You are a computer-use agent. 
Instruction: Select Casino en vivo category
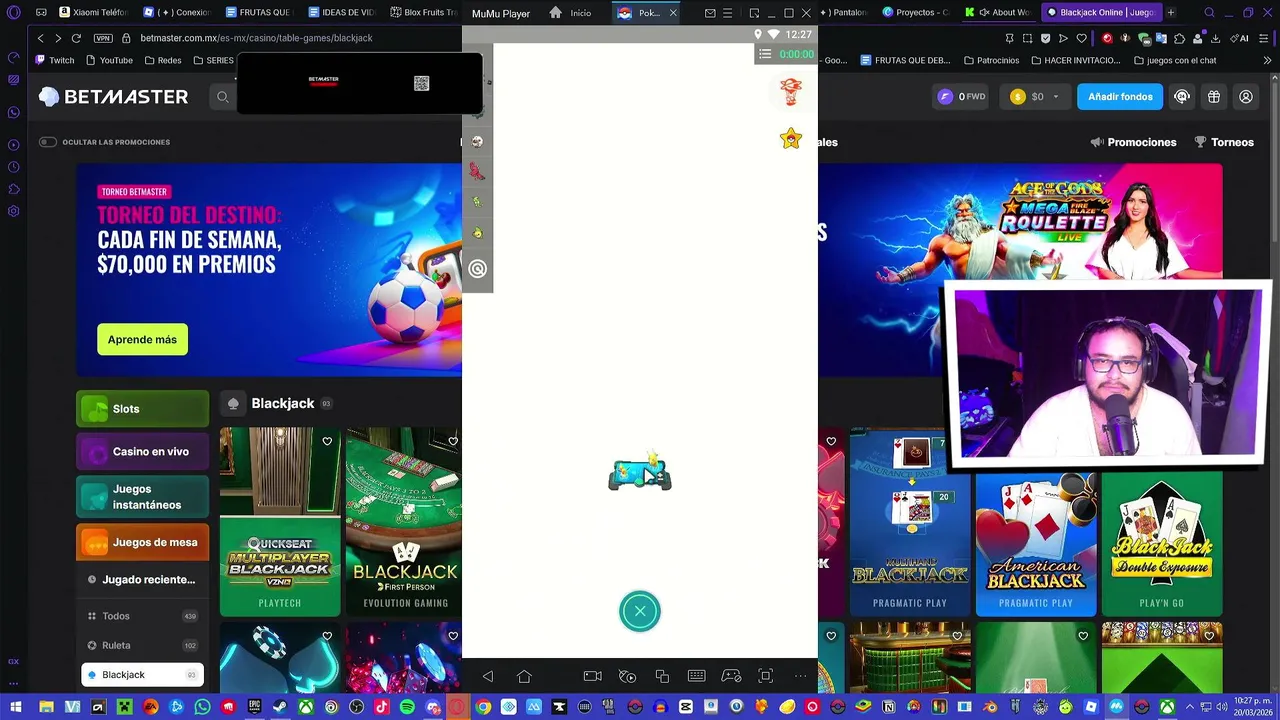[x=142, y=452]
